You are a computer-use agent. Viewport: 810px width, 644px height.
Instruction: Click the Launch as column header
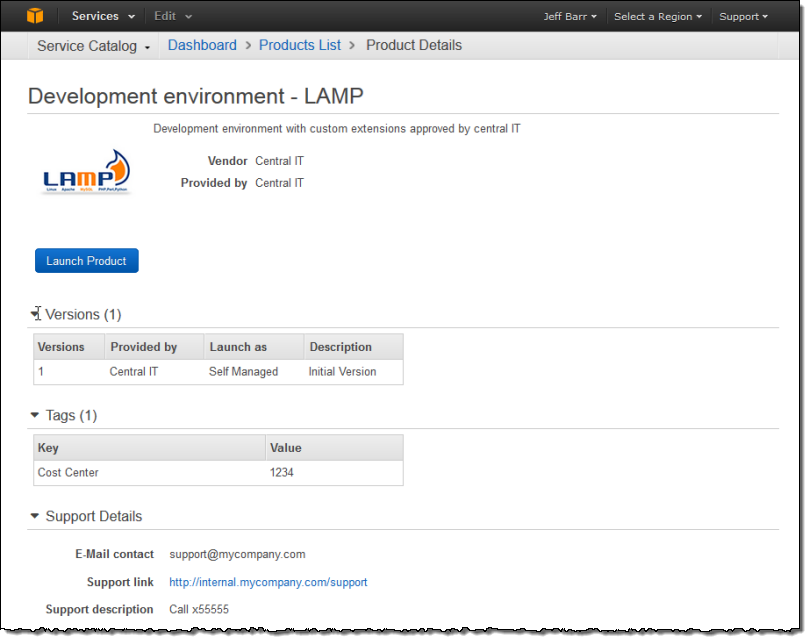pos(238,347)
